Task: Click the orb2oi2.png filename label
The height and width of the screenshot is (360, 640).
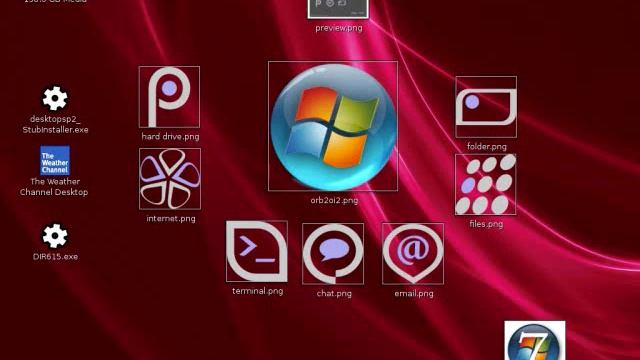Action: 334,200
